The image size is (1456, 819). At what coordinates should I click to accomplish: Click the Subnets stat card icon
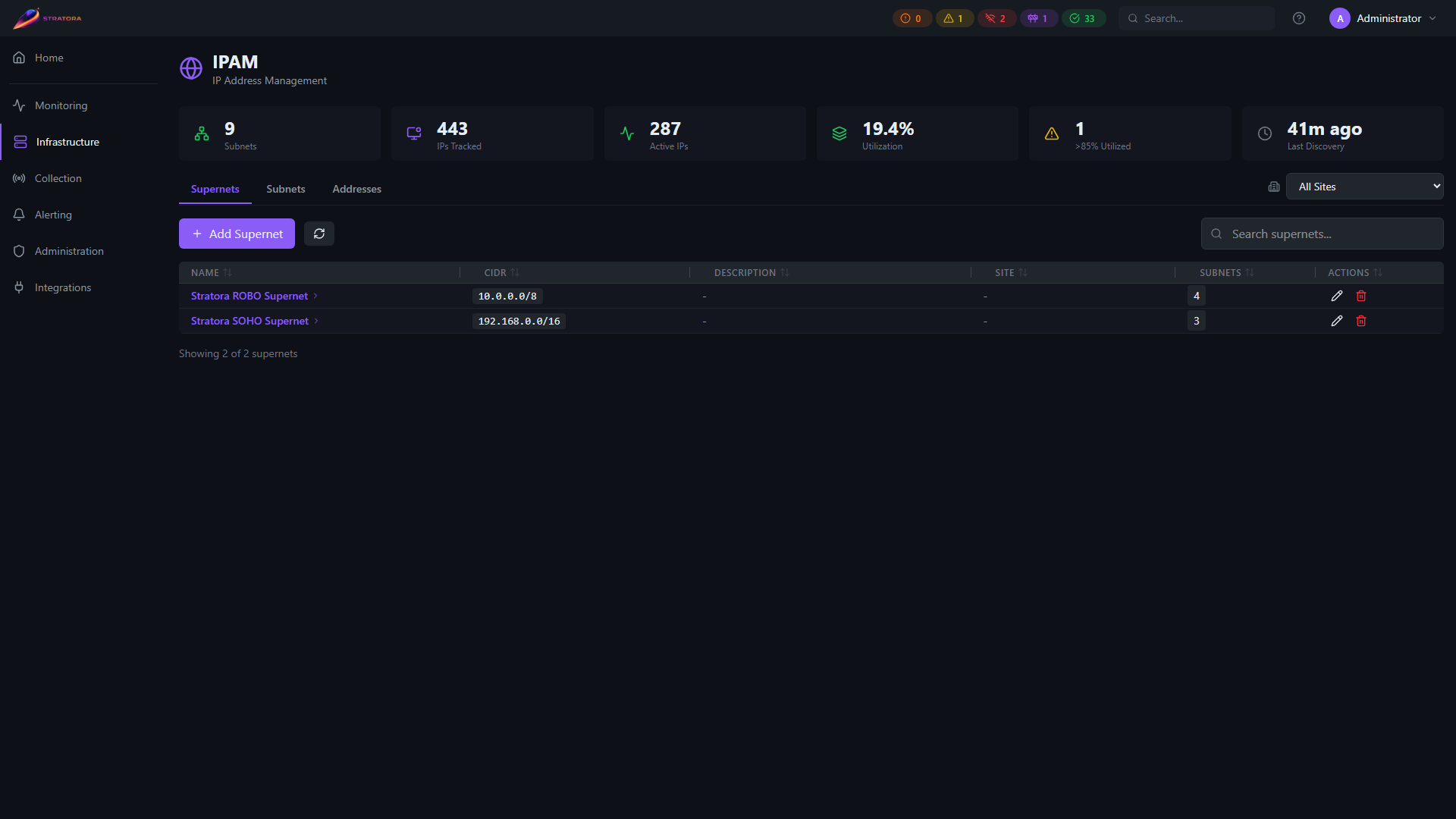tap(202, 133)
